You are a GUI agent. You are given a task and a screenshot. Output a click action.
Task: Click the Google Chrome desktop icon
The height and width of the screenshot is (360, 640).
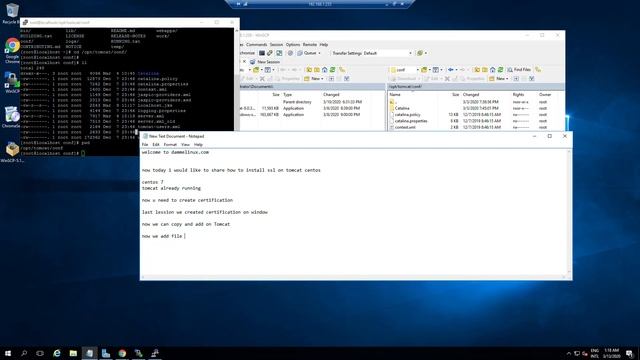[12, 50]
